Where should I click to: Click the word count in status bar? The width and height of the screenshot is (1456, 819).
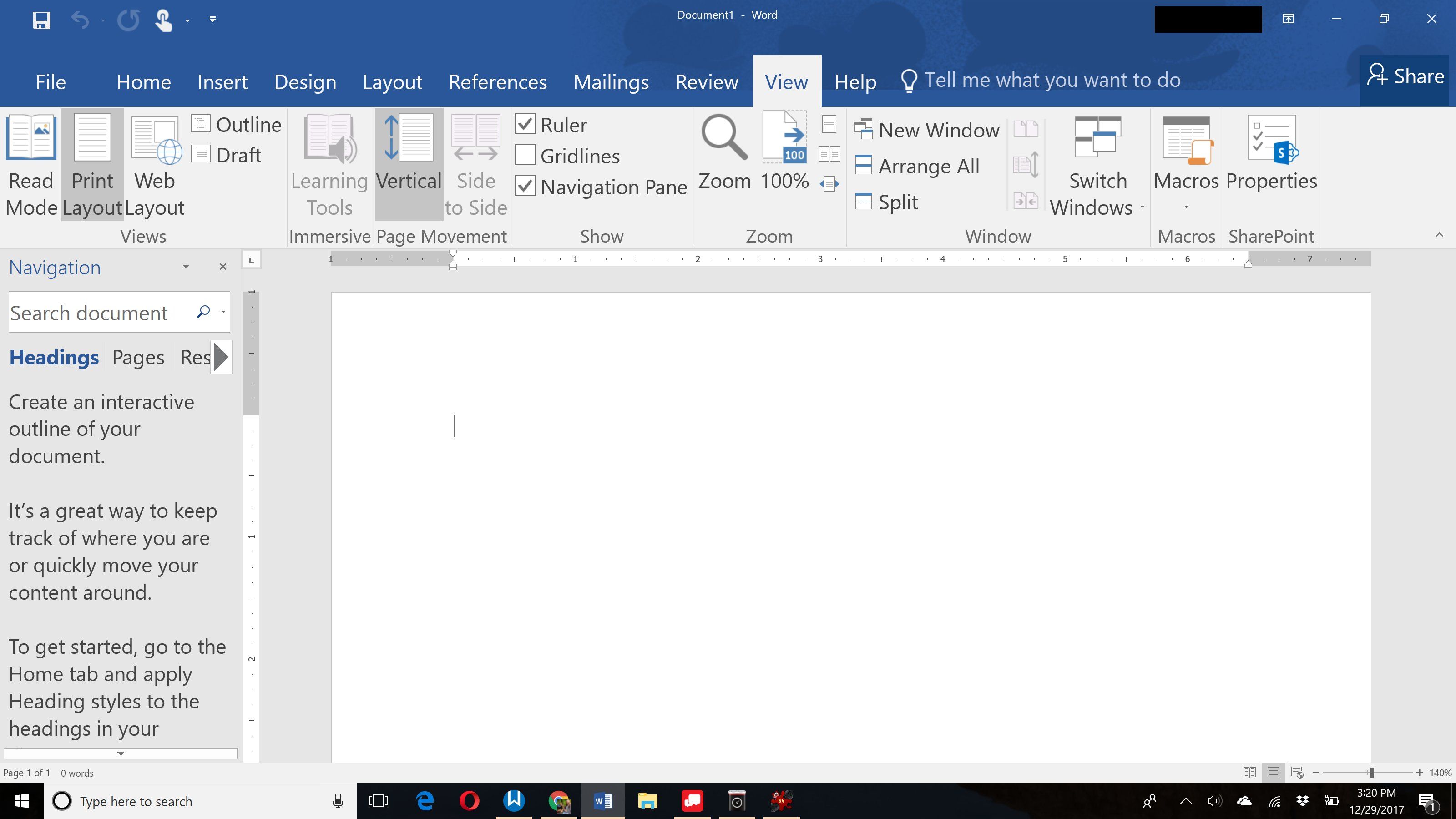[77, 773]
